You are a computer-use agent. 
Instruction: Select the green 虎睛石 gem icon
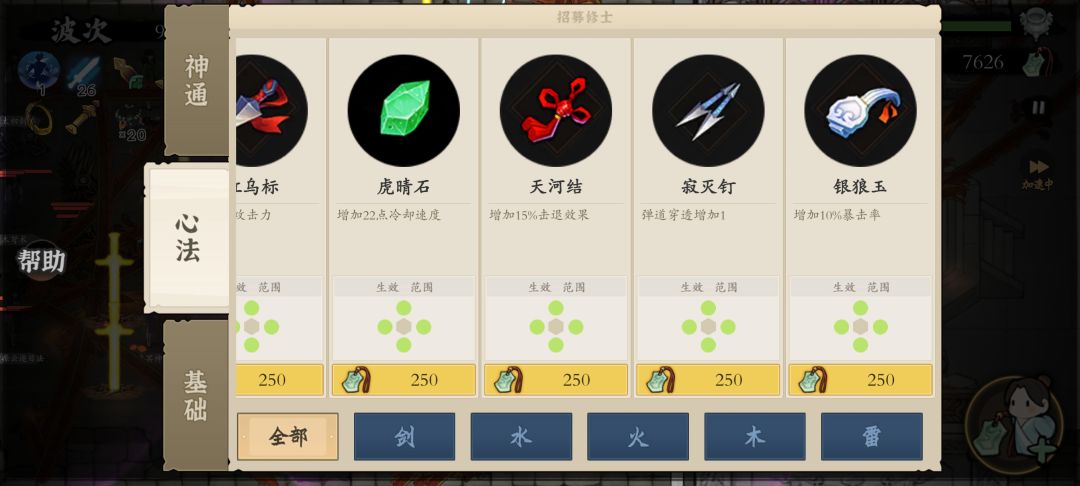(x=404, y=110)
